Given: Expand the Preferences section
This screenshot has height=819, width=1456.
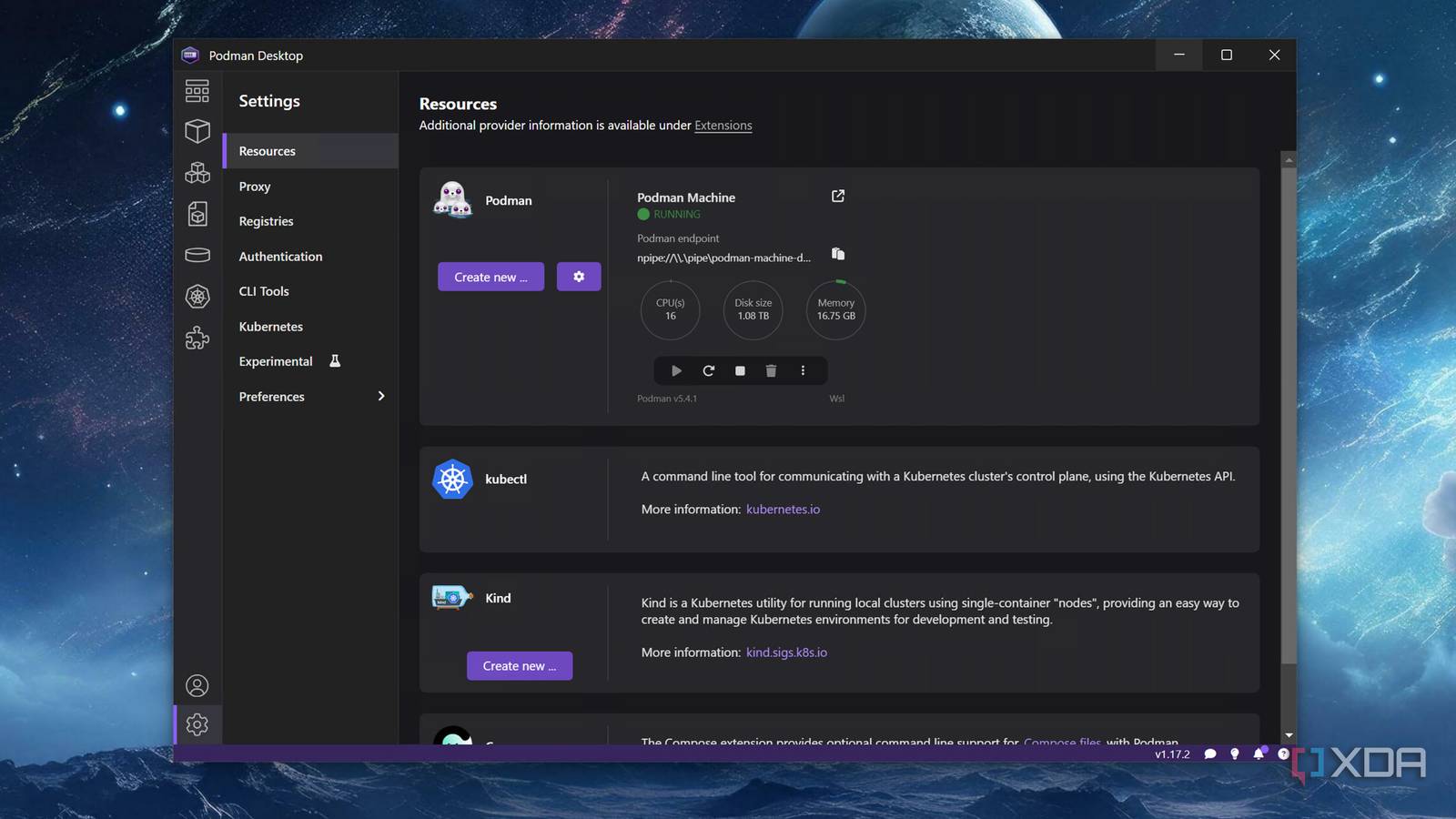Looking at the screenshot, I should (310, 396).
